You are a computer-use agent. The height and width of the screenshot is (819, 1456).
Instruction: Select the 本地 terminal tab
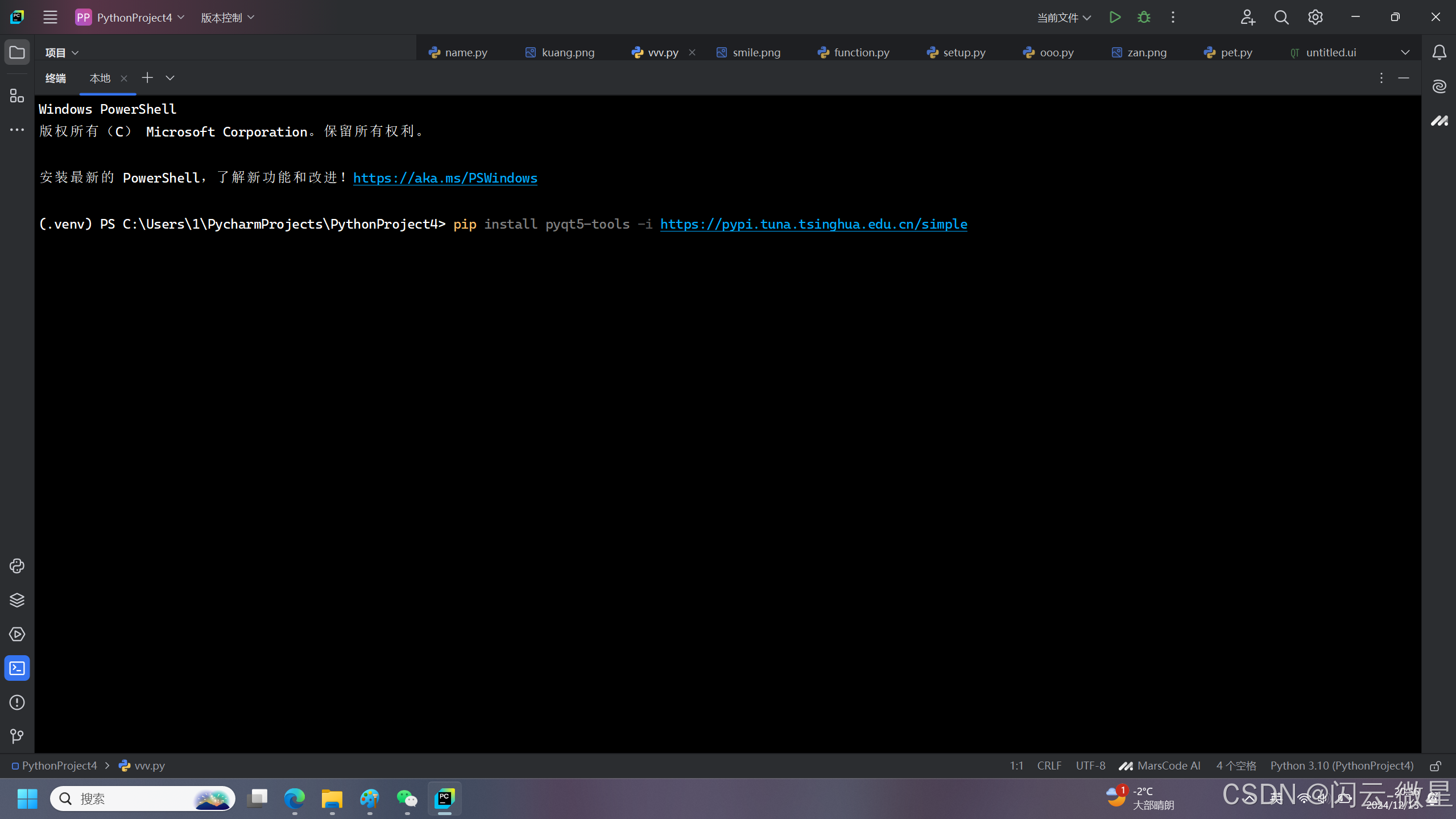100,78
